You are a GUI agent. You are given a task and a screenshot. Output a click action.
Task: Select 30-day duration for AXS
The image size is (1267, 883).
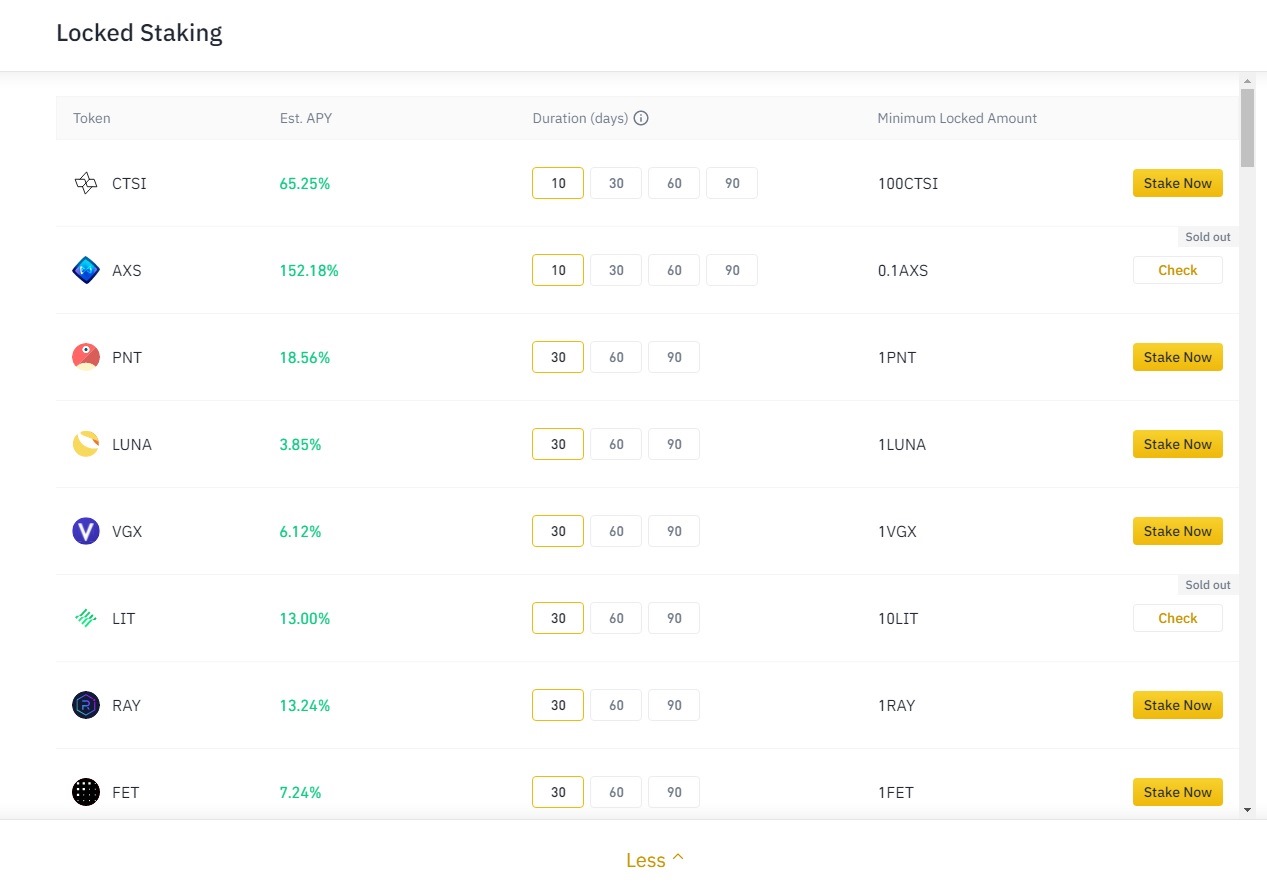[x=616, y=270]
